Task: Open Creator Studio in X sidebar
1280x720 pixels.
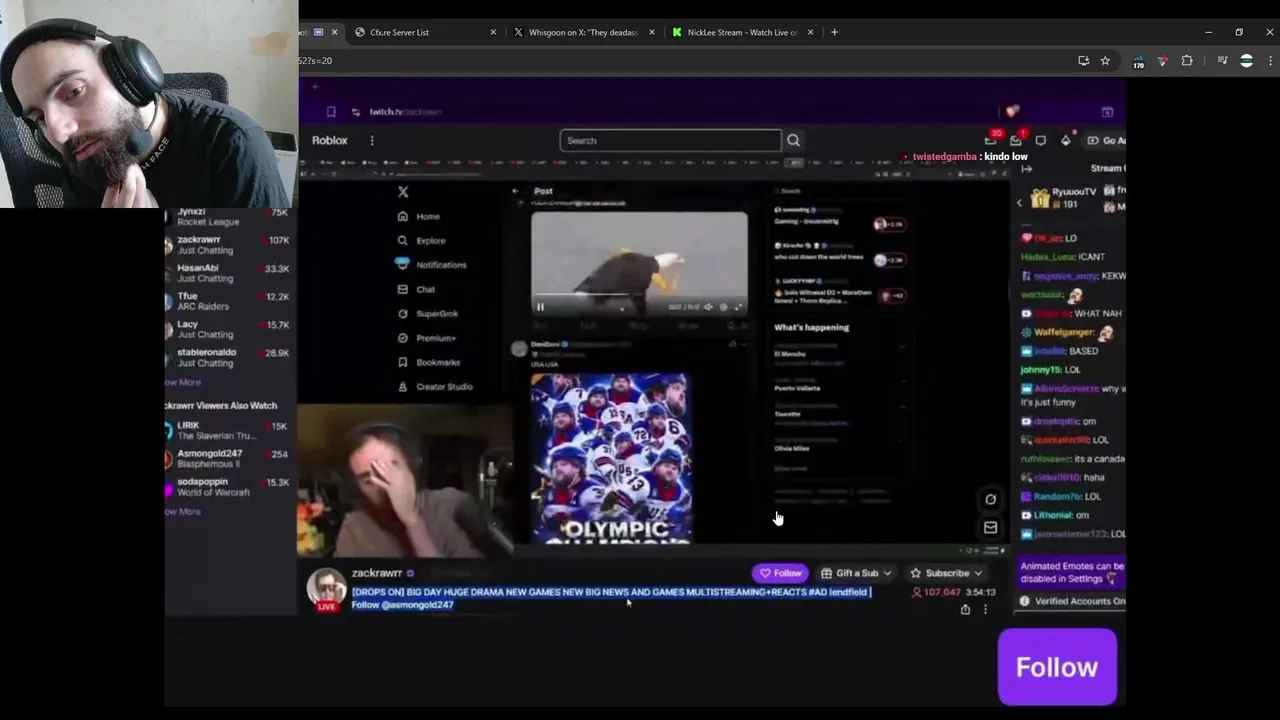Action: [434, 387]
